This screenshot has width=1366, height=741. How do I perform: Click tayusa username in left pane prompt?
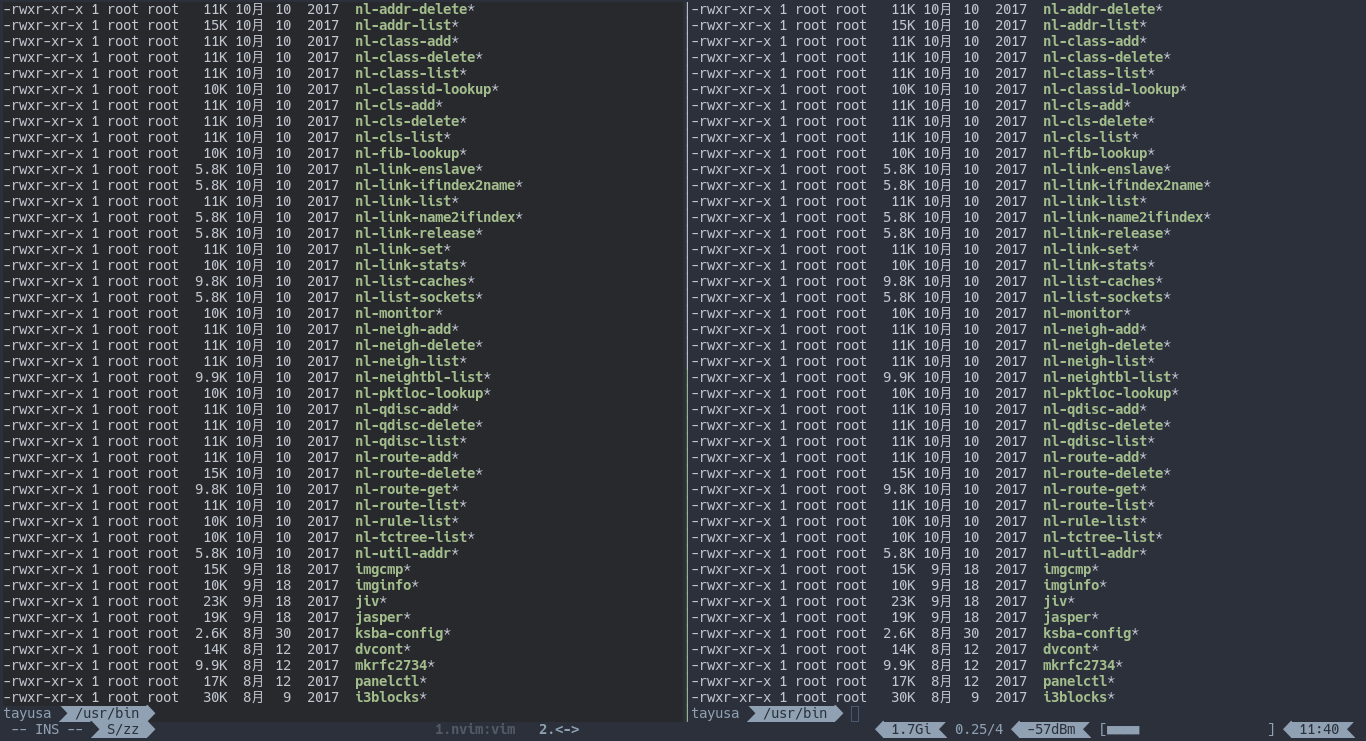point(27,713)
